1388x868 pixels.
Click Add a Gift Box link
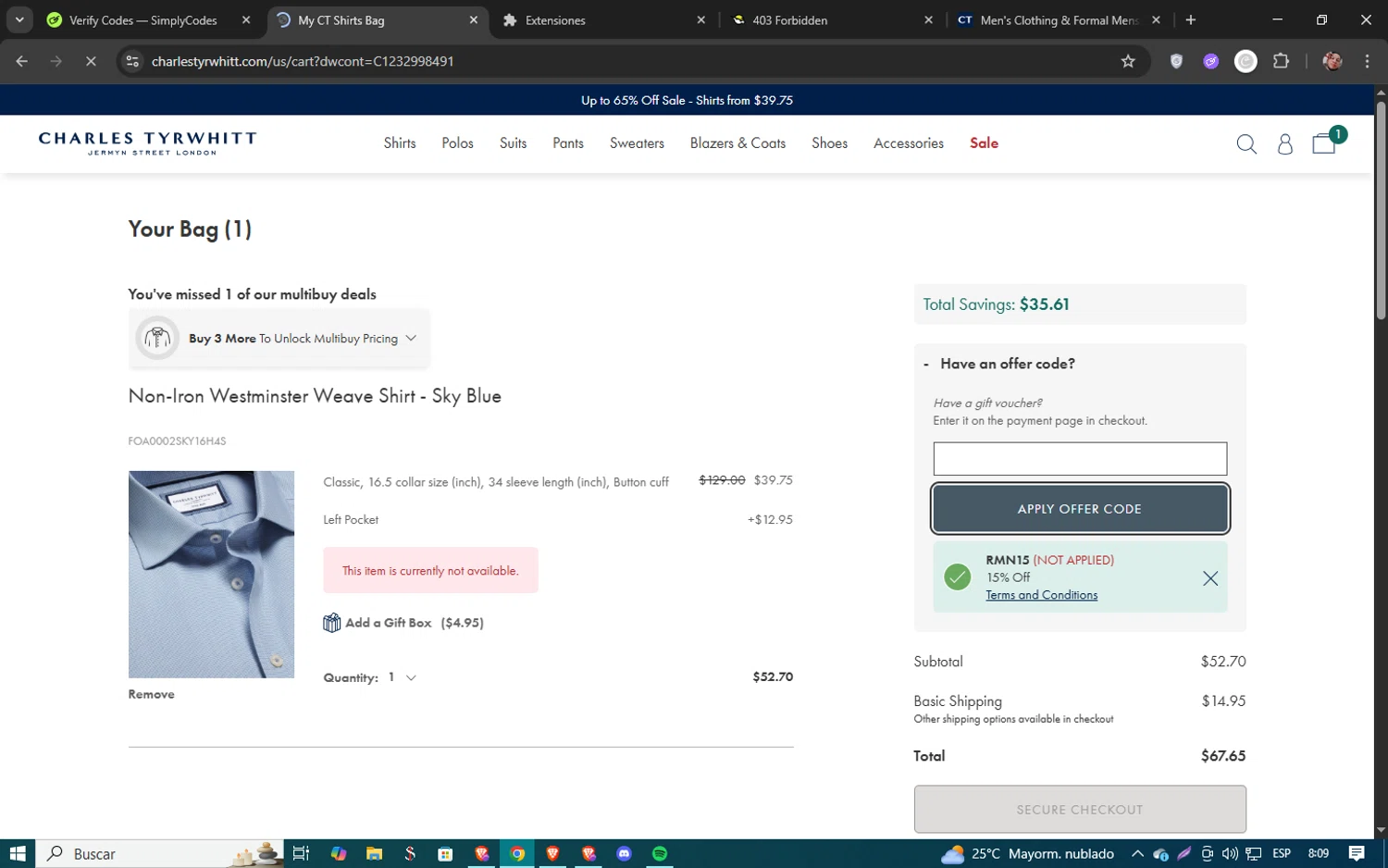click(x=415, y=623)
